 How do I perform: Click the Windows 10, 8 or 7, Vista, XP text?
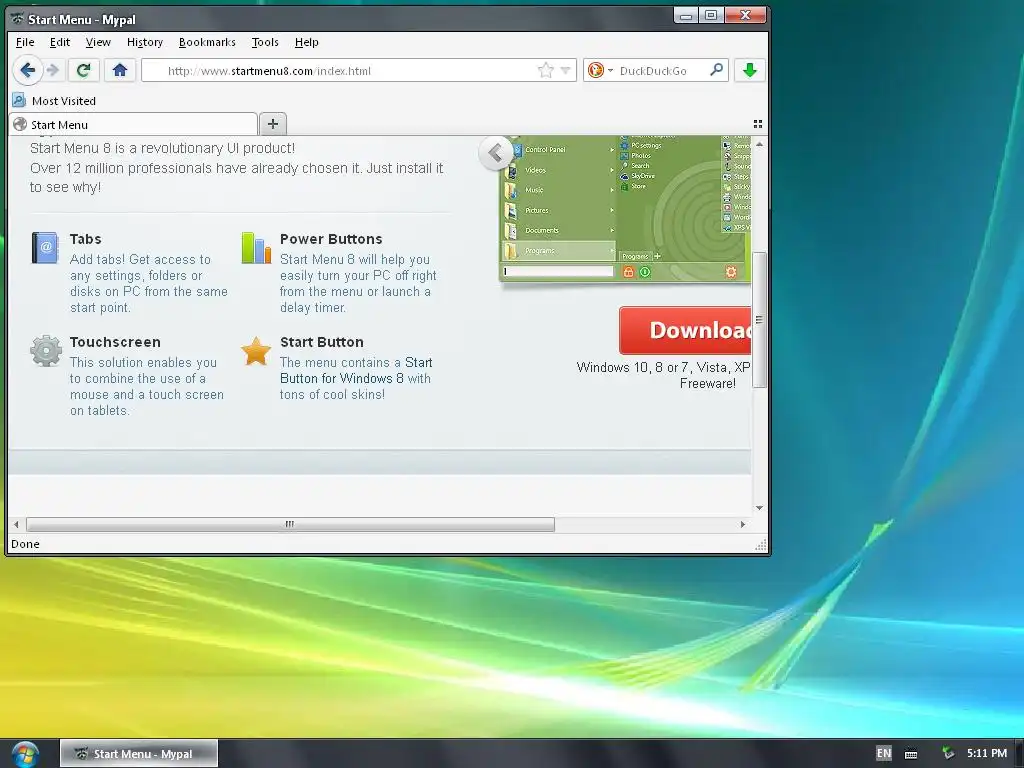(x=664, y=367)
